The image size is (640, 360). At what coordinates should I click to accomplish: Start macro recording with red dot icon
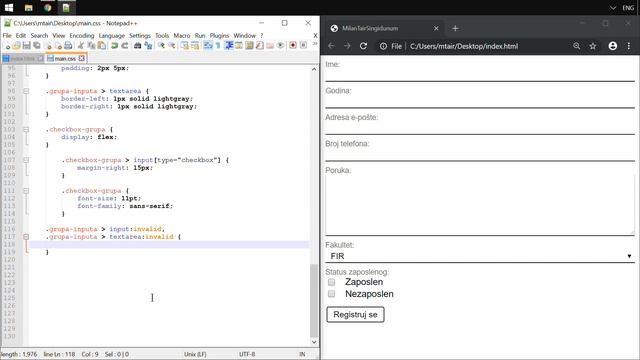tap(293, 45)
